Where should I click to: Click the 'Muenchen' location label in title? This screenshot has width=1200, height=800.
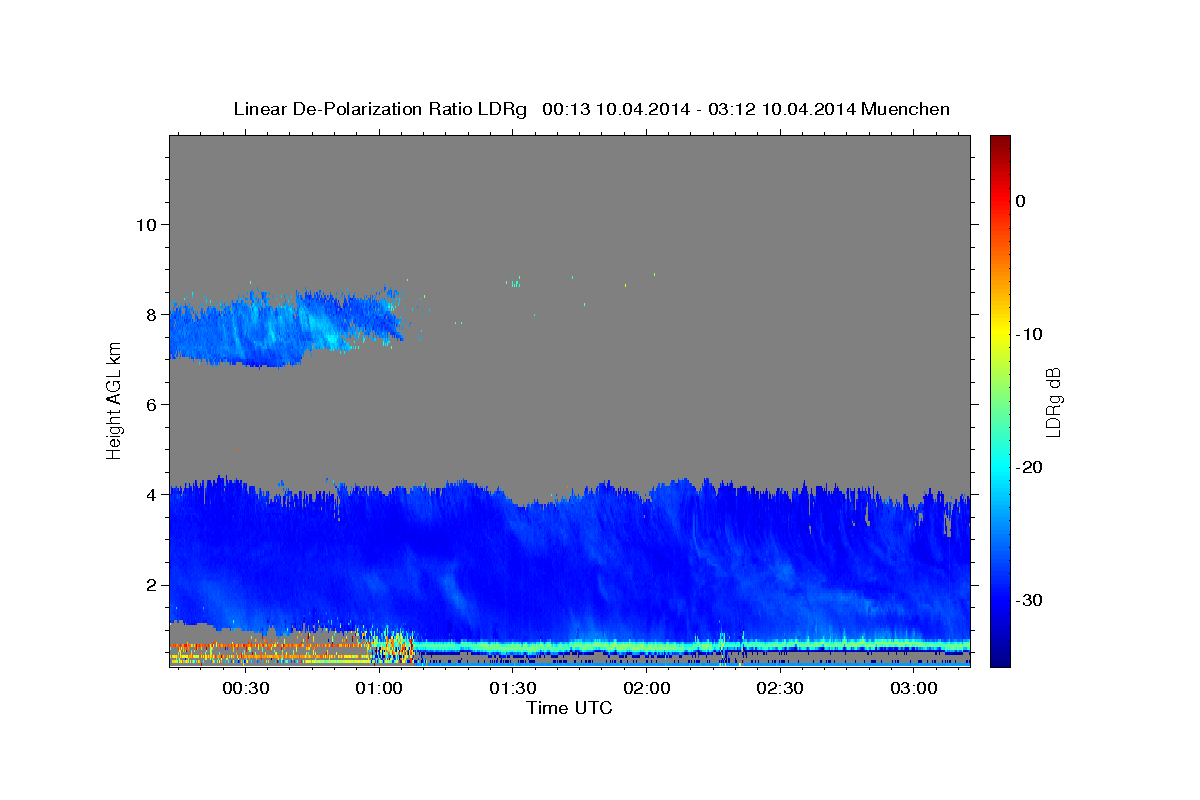click(907, 109)
